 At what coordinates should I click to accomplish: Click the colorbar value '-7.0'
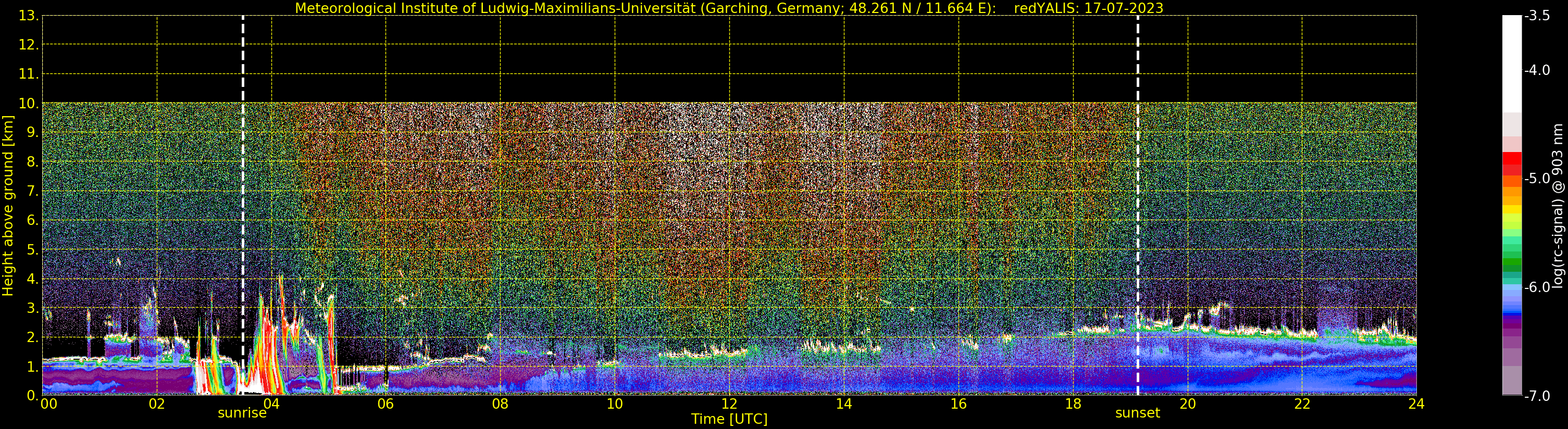(1537, 396)
